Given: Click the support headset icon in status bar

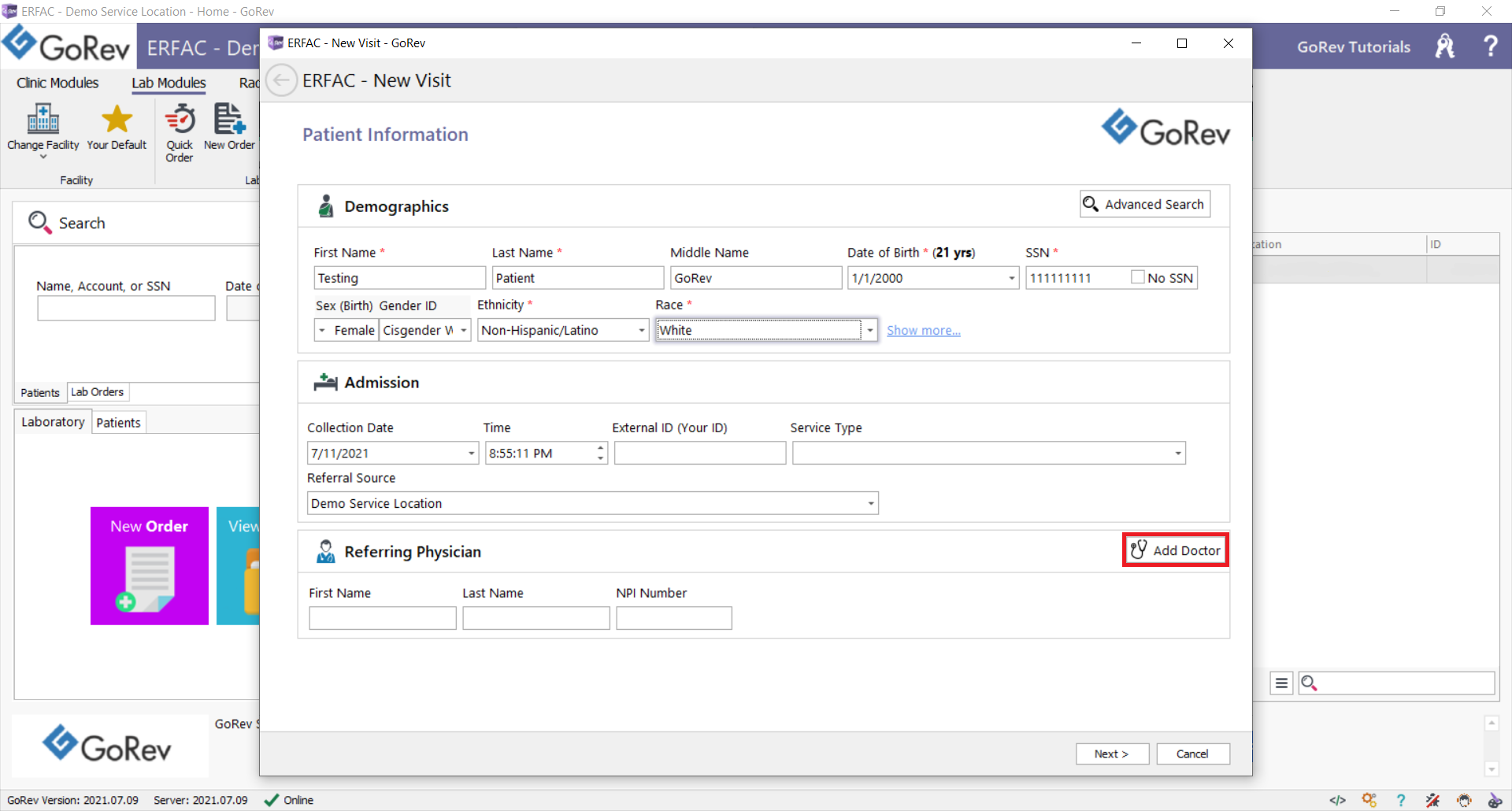Looking at the screenshot, I should pos(1464,800).
